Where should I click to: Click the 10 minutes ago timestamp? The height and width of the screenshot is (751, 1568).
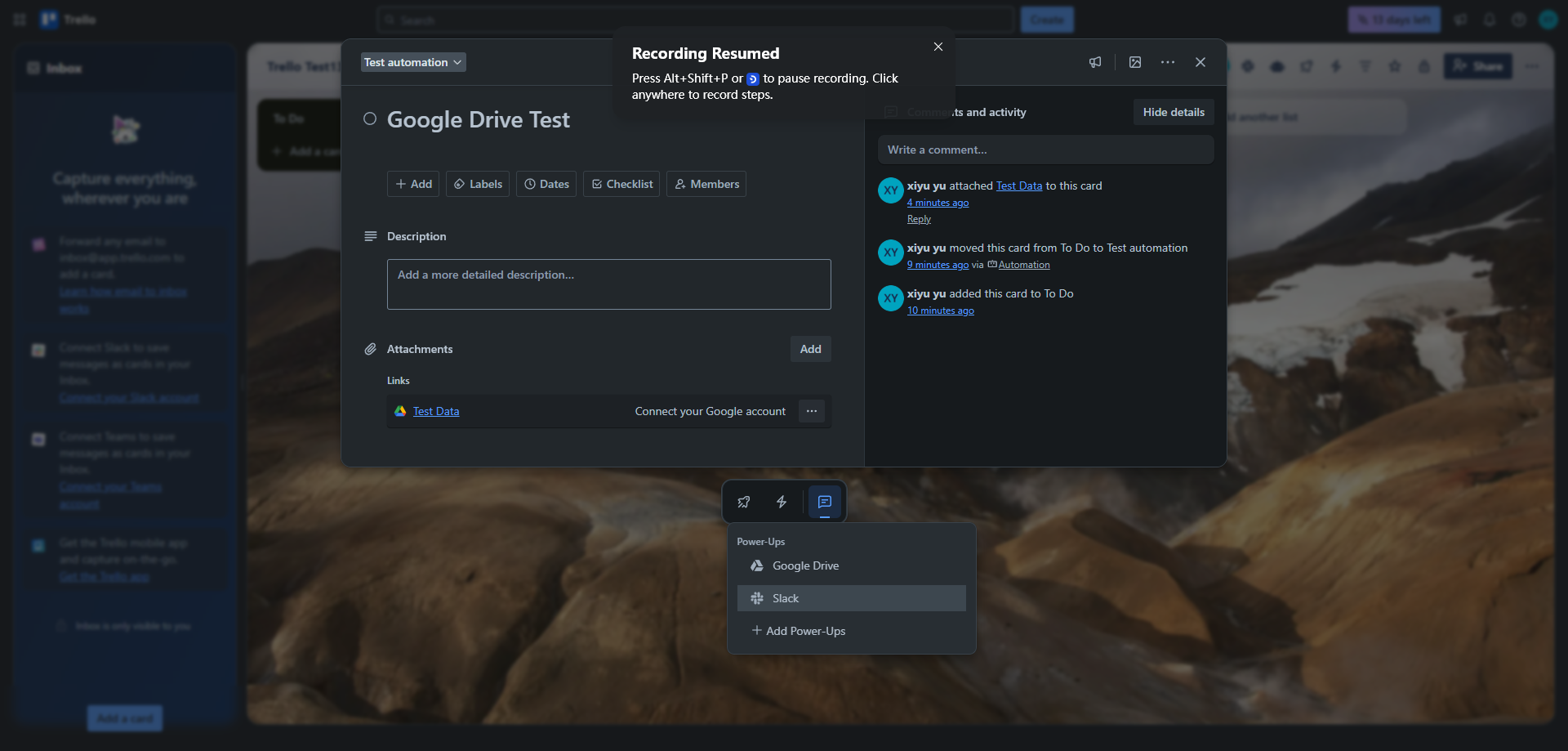tap(941, 311)
